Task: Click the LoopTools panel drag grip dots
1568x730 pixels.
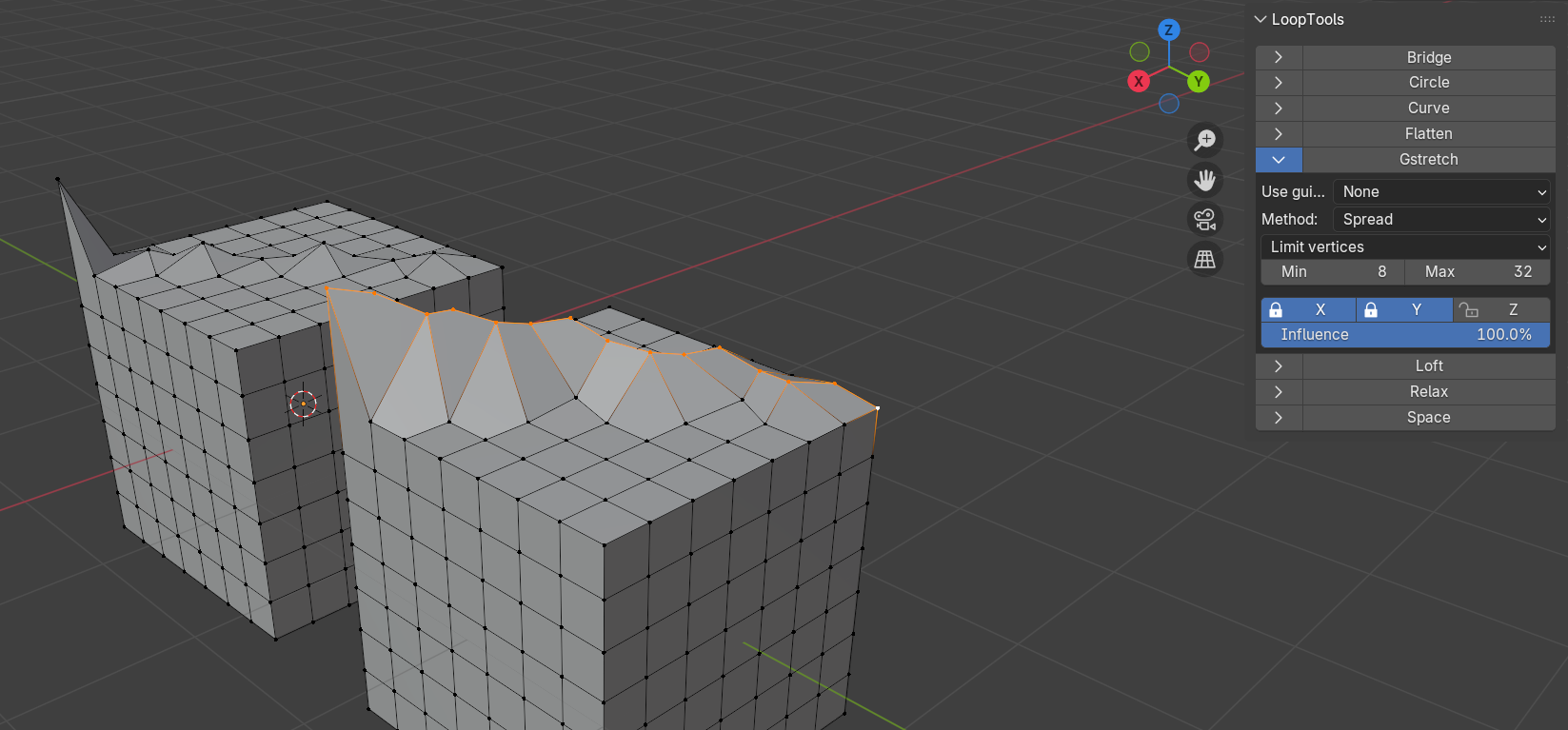Action: (x=1547, y=19)
